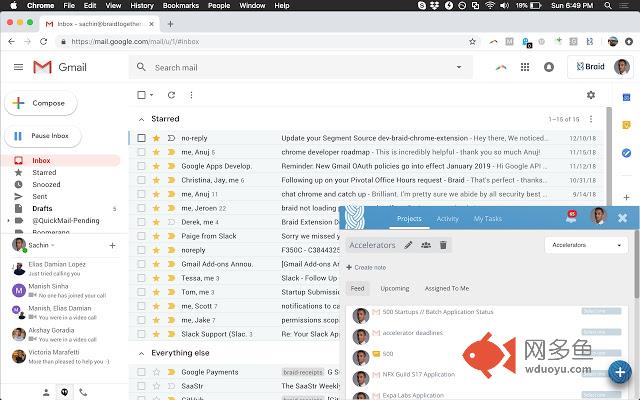This screenshot has width=640, height=400.
Task: Open the Braid notifications bell
Action: pyautogui.click(x=571, y=217)
